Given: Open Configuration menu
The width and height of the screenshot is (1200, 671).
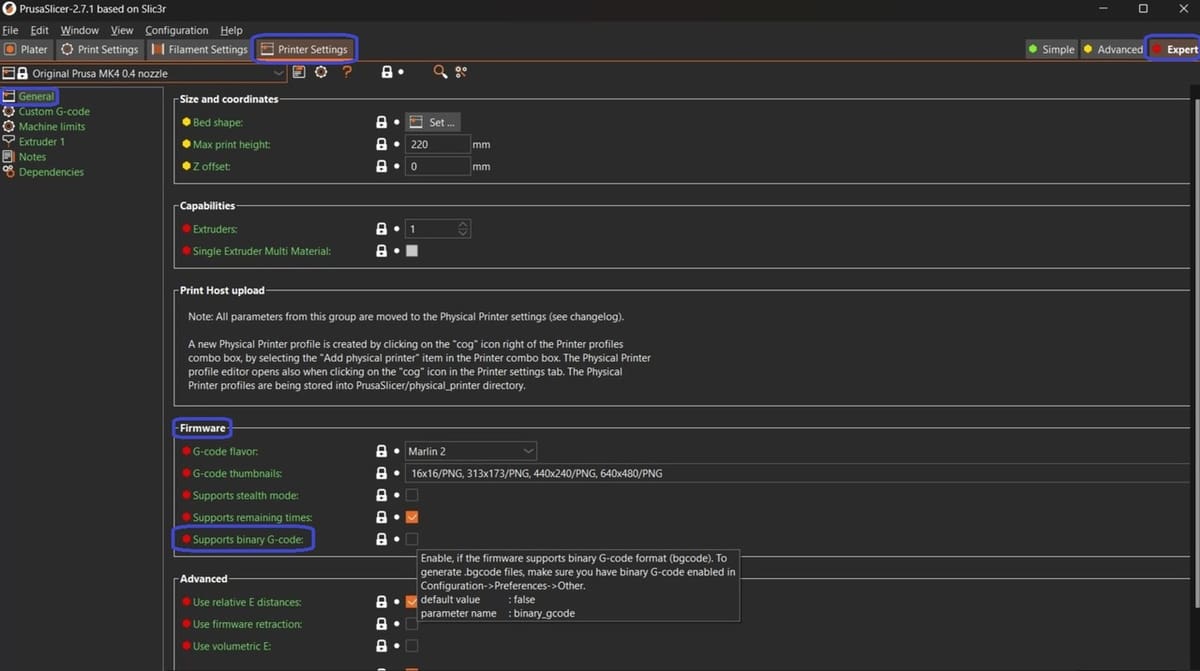Looking at the screenshot, I should click(x=177, y=30).
